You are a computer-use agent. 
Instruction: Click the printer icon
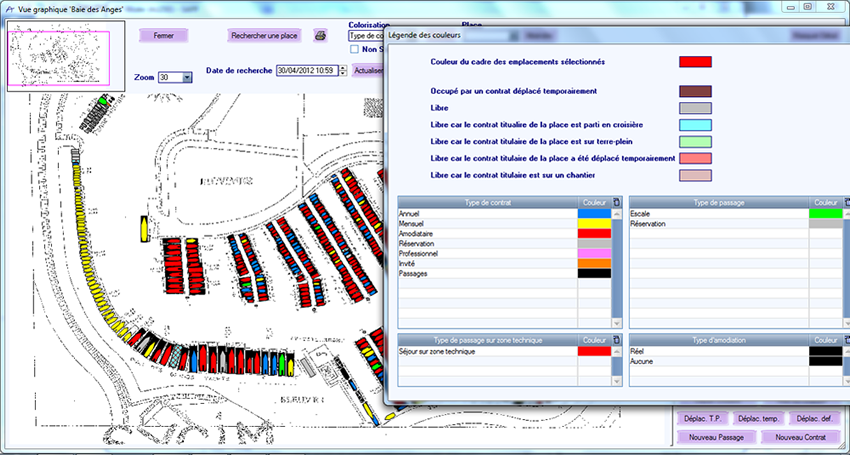point(321,36)
